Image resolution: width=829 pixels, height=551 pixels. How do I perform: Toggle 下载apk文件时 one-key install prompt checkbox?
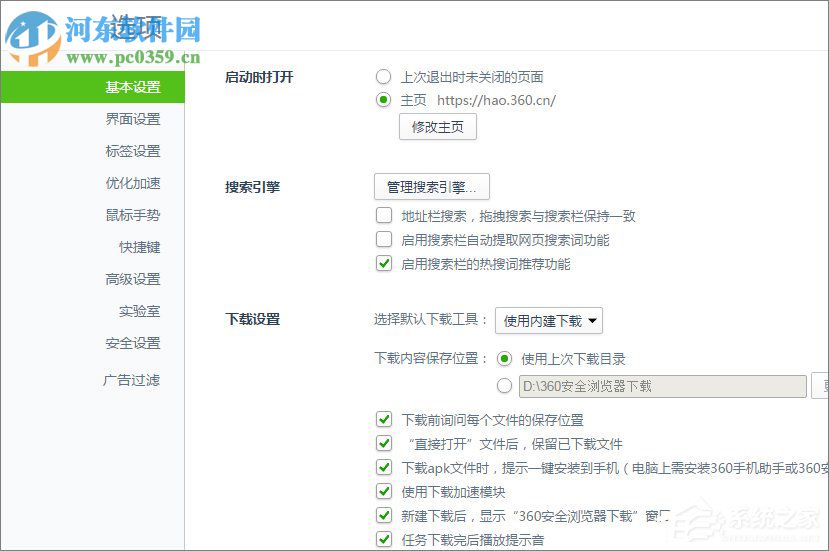[x=384, y=467]
